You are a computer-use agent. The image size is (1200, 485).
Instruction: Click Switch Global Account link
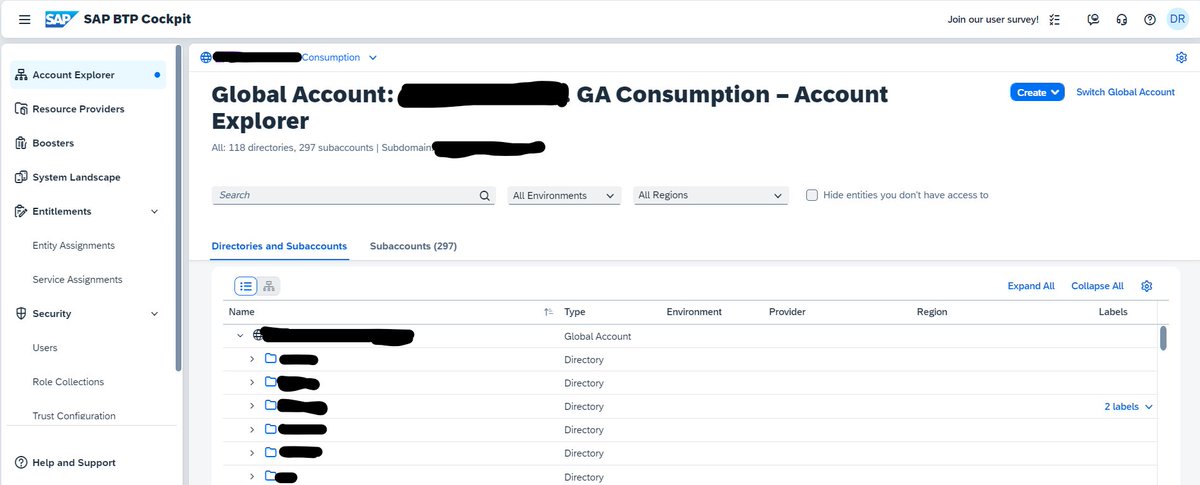tap(1125, 92)
